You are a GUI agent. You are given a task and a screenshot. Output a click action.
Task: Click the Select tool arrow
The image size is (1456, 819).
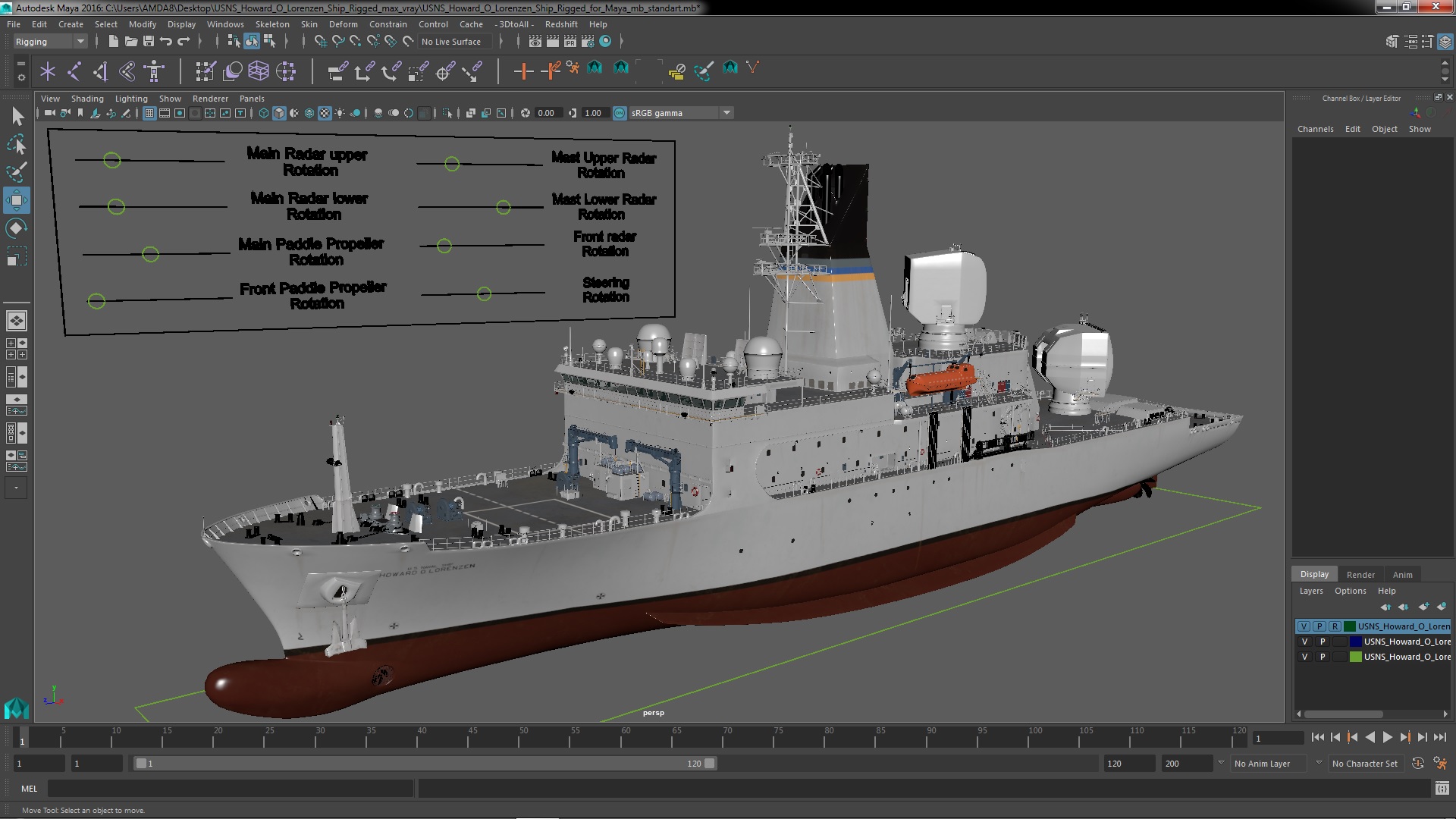click(17, 116)
